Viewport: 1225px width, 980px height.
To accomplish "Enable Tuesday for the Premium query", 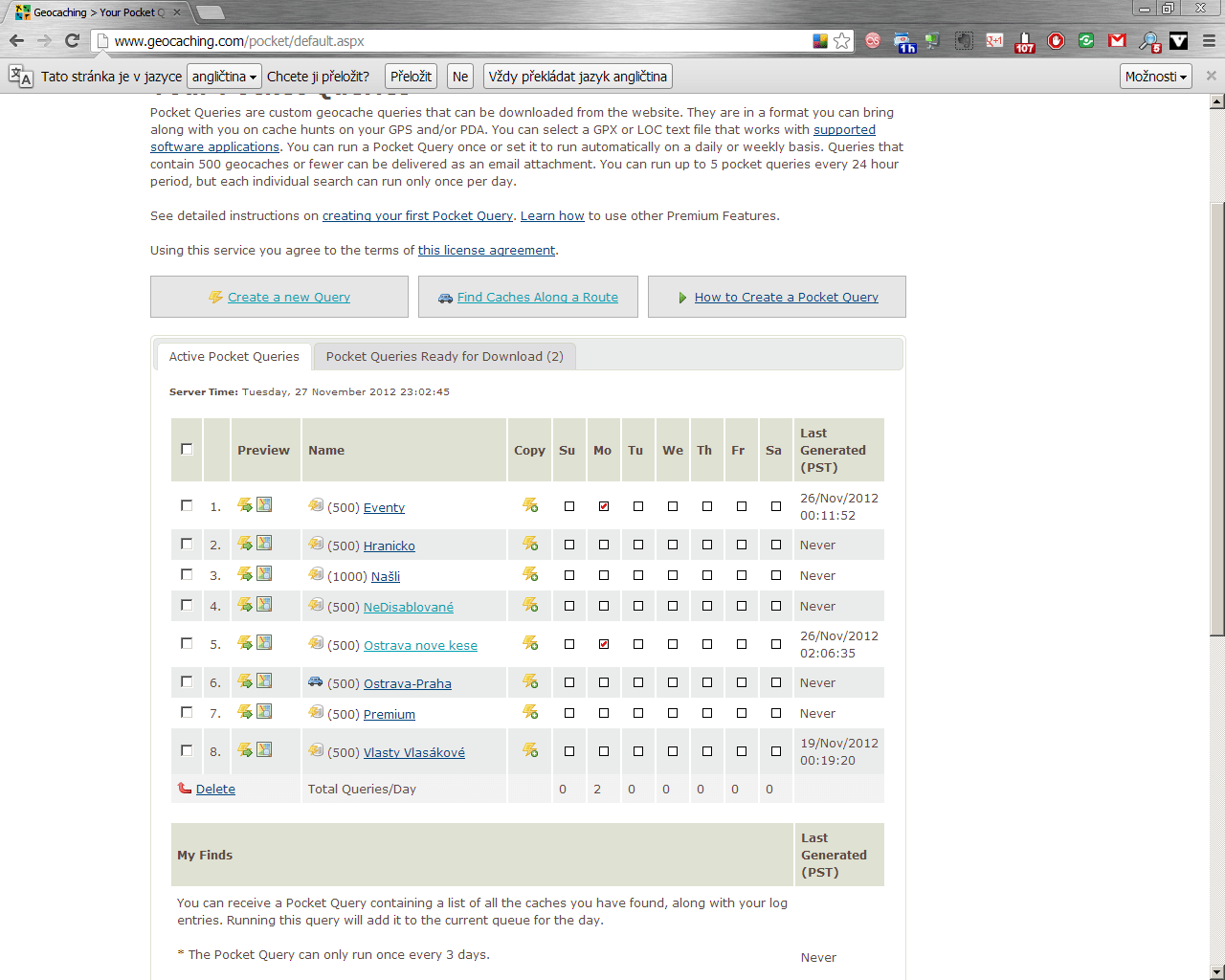I will point(638,713).
